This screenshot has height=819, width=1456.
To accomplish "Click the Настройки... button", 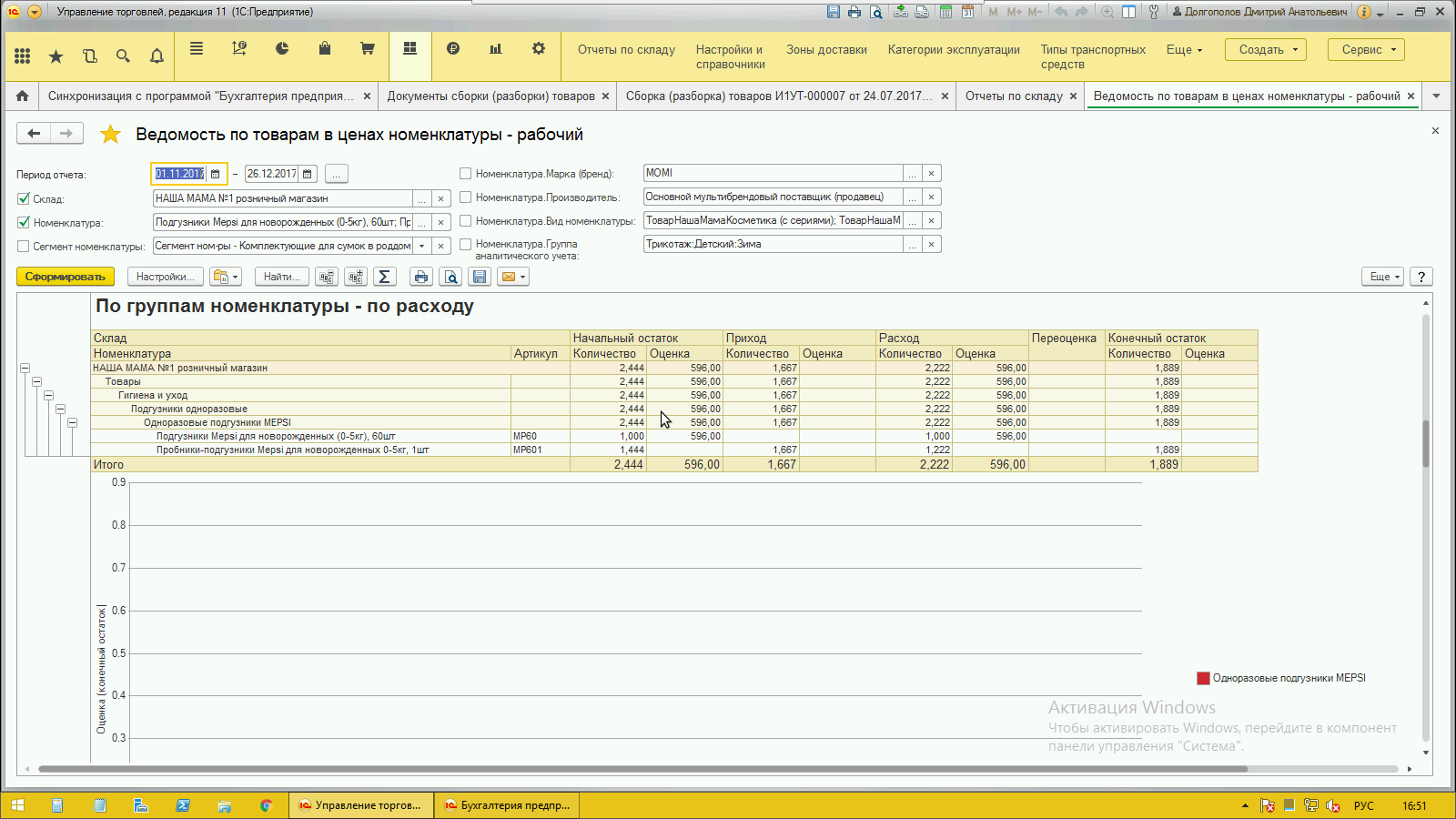I will coord(164,277).
